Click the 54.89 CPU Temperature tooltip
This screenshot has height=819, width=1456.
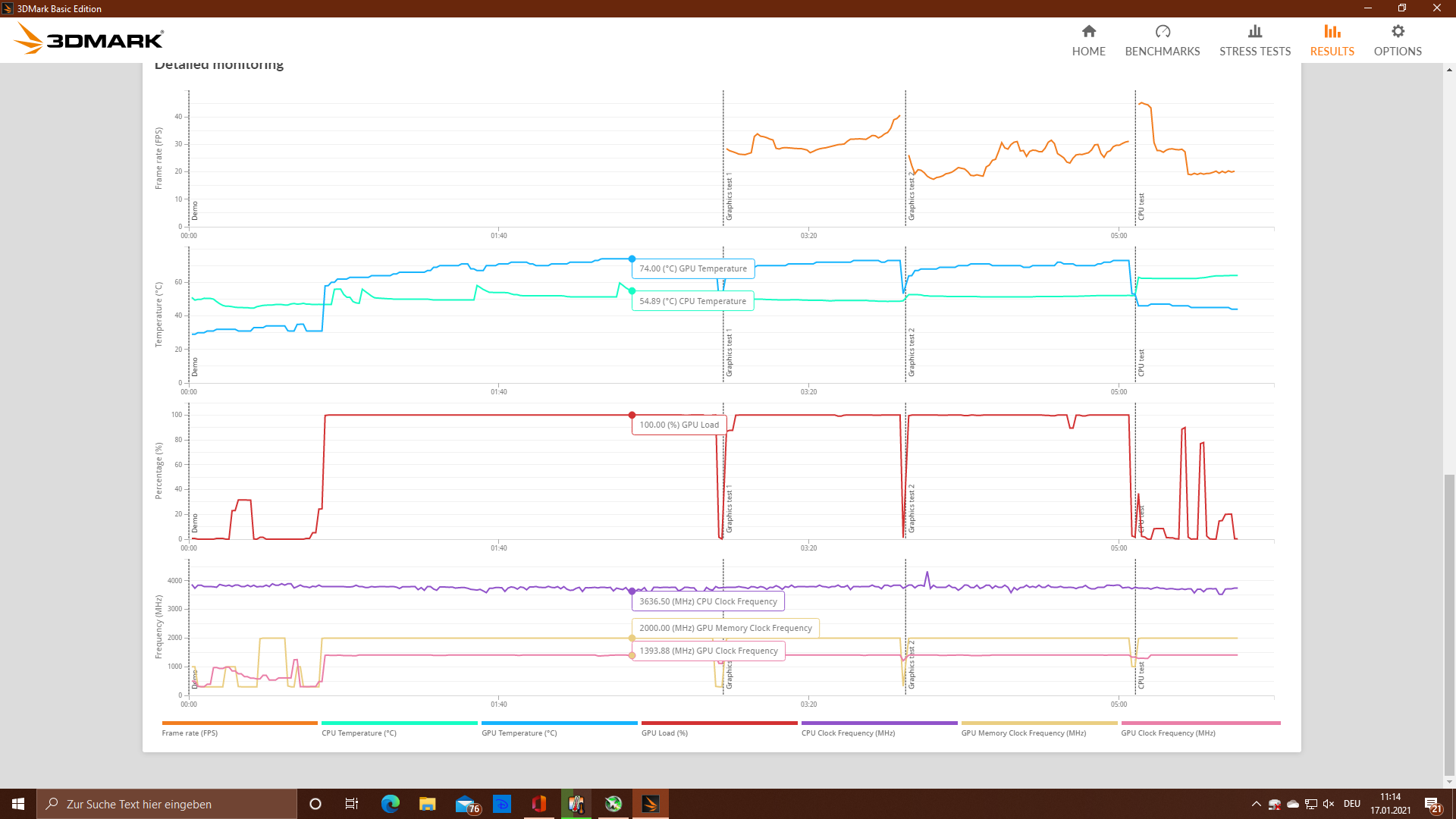(693, 301)
